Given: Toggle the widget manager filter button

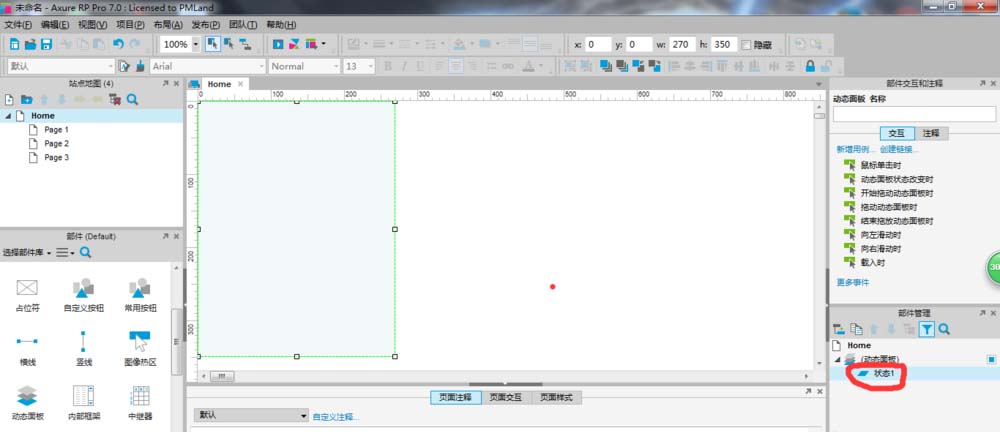Looking at the screenshot, I should 927,329.
